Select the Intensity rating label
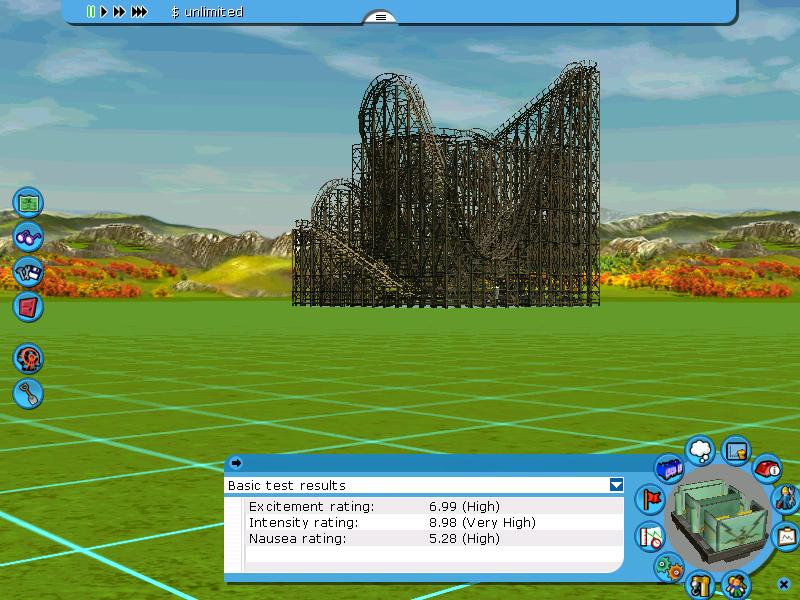This screenshot has height=600, width=800. [304, 522]
